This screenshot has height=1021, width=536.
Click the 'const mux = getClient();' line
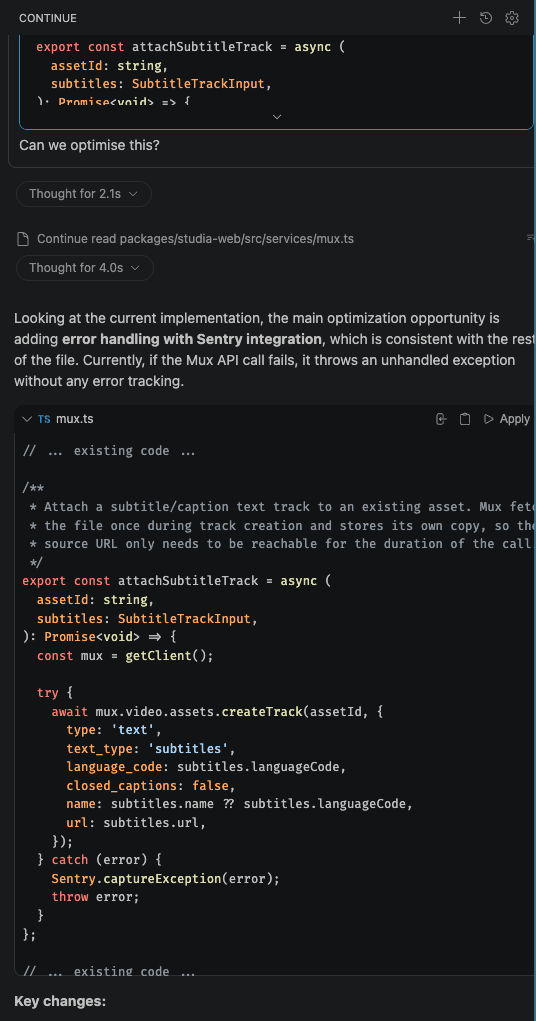(125, 656)
